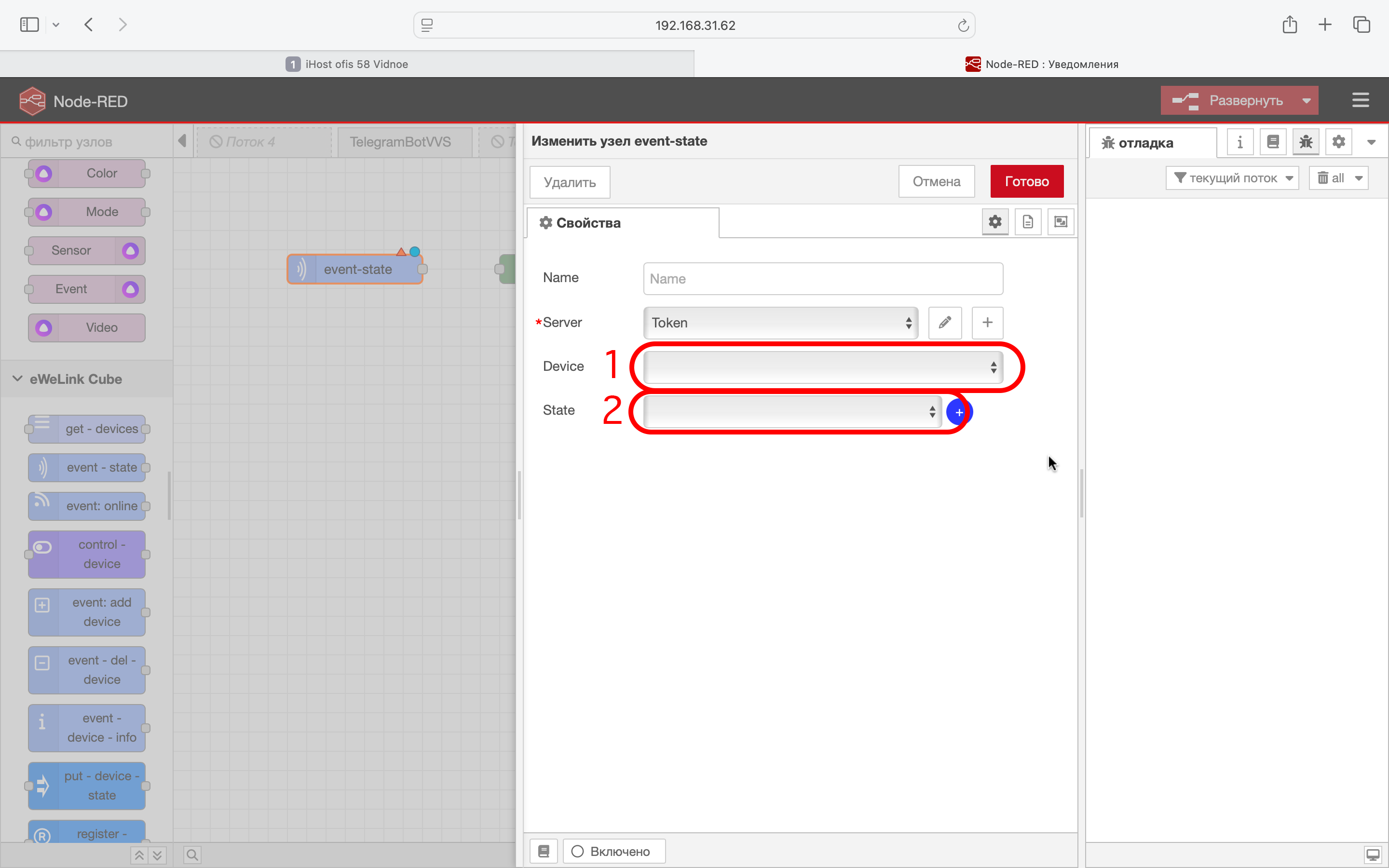Add new server with plus icon

pyautogui.click(x=987, y=323)
